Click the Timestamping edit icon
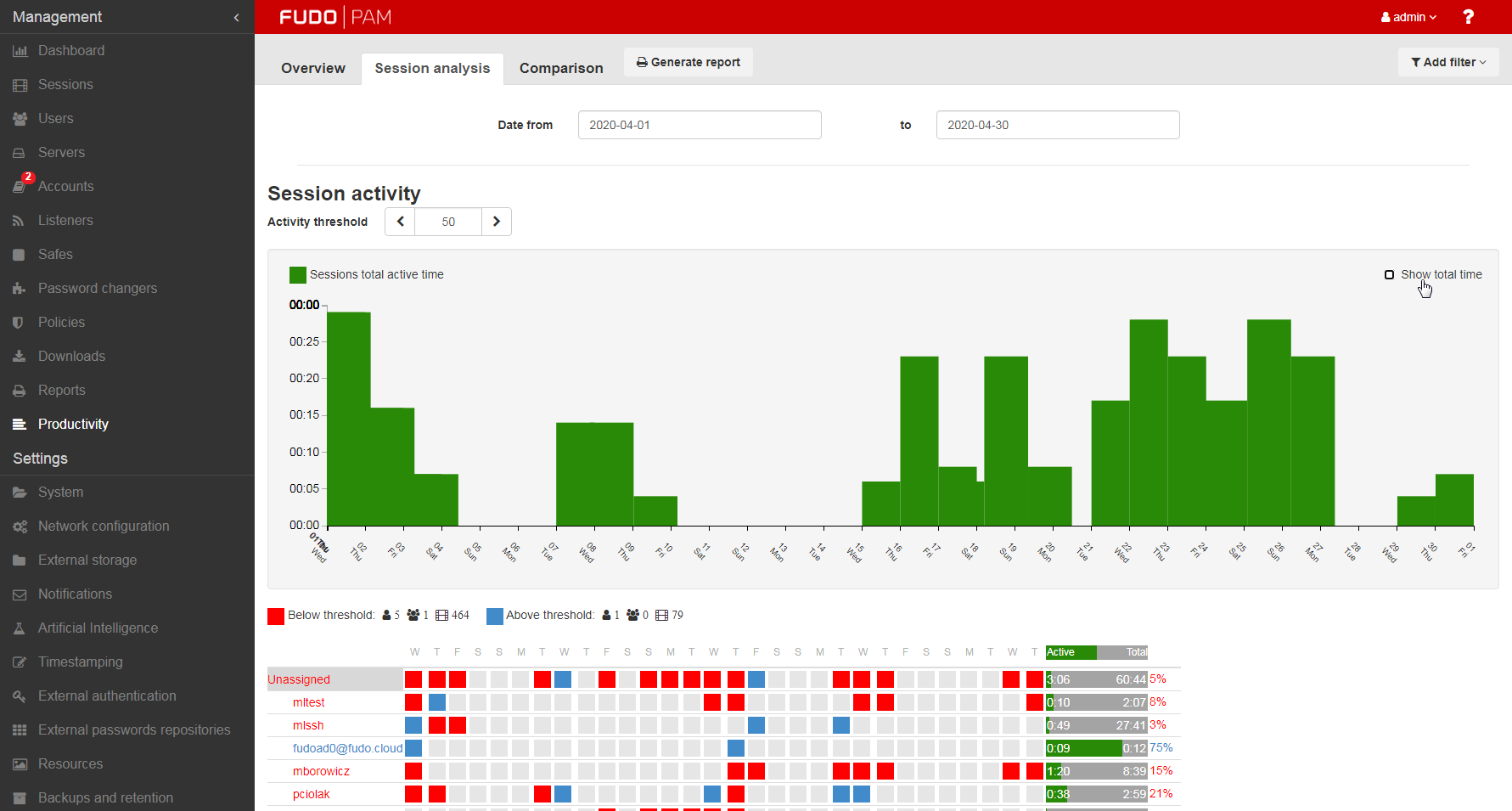Viewport: 1512px width, 811px height. point(20,662)
